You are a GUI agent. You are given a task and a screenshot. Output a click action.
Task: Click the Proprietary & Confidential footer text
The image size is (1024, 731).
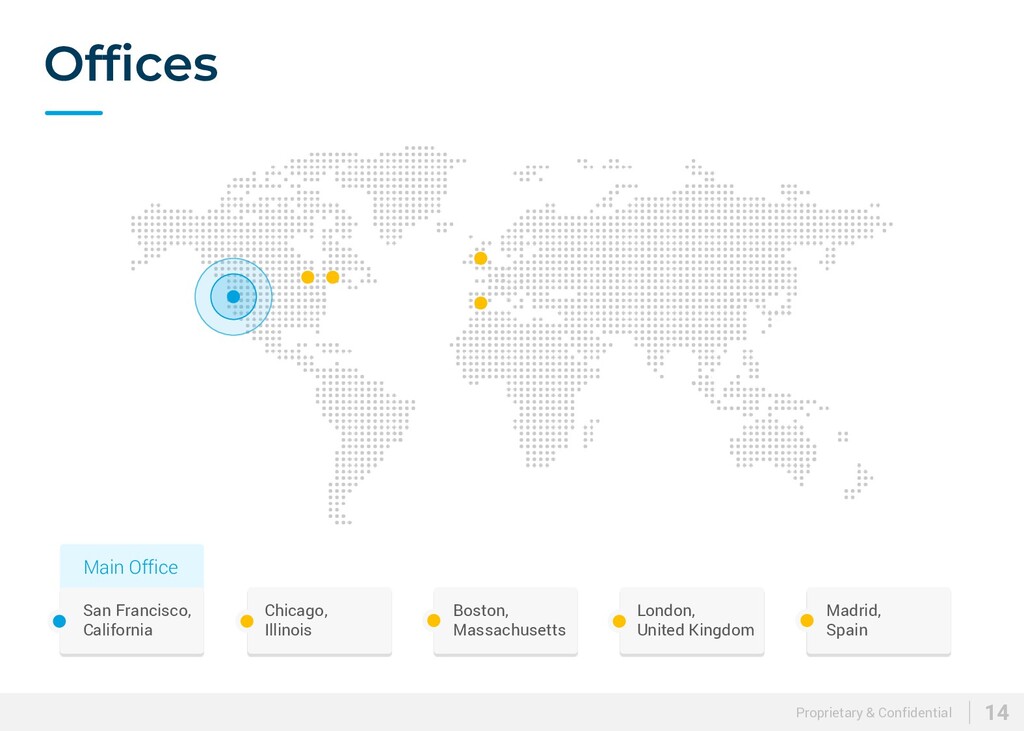[x=874, y=713]
